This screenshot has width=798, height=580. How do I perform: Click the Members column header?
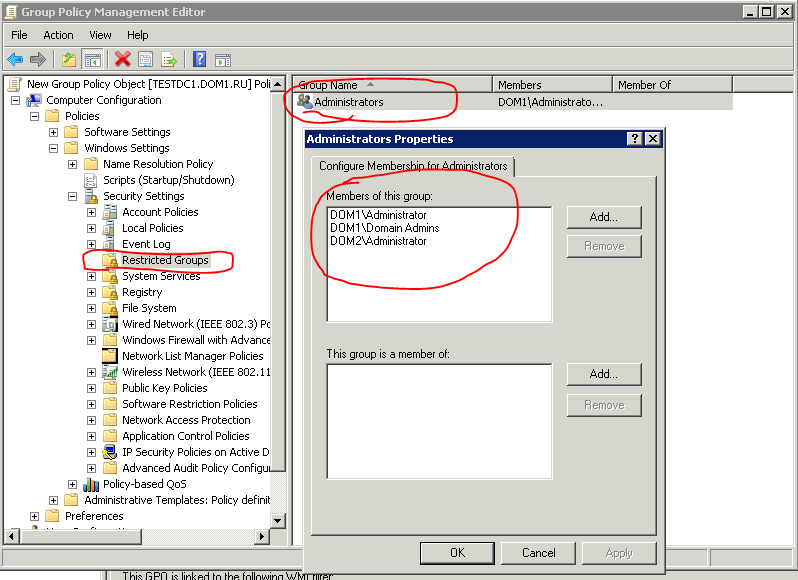point(552,84)
